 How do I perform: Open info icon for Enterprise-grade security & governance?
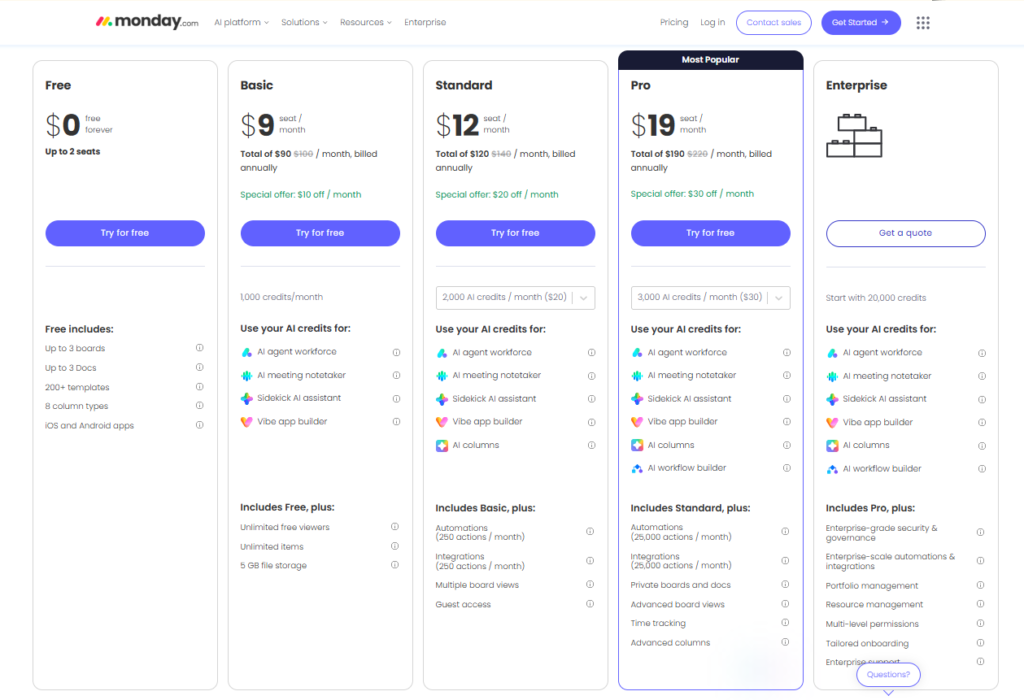click(x=980, y=532)
